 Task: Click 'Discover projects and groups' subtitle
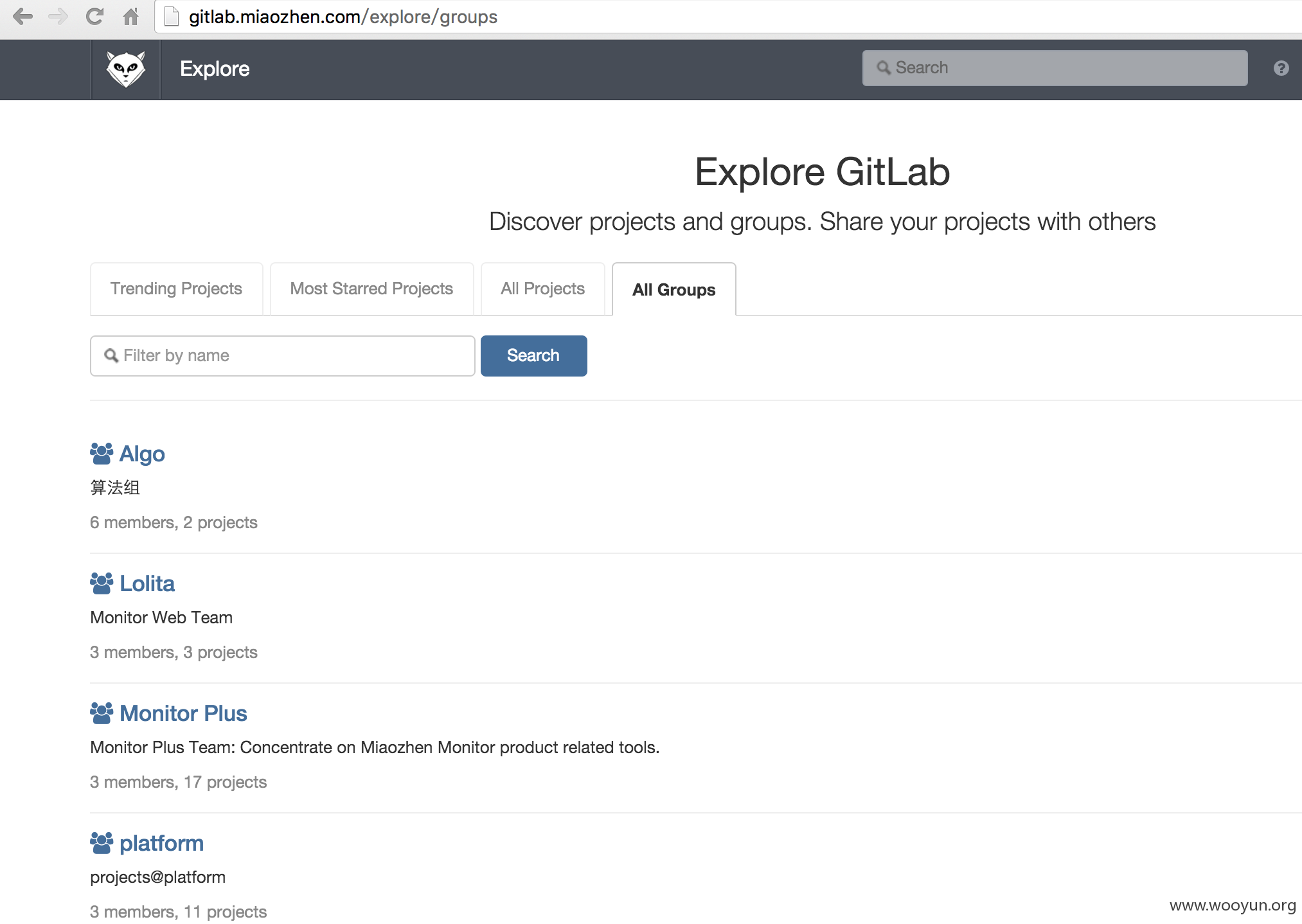[822, 222]
